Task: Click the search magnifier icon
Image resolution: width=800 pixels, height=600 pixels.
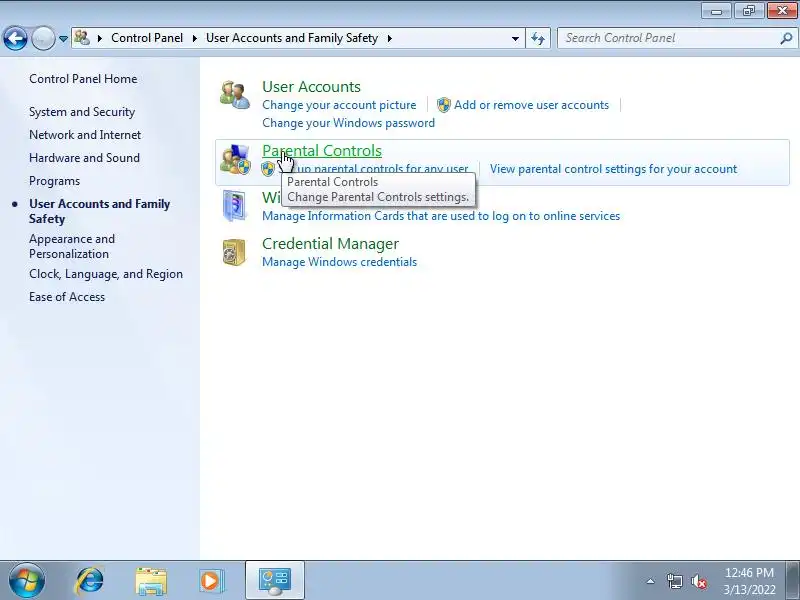Action: (786, 38)
